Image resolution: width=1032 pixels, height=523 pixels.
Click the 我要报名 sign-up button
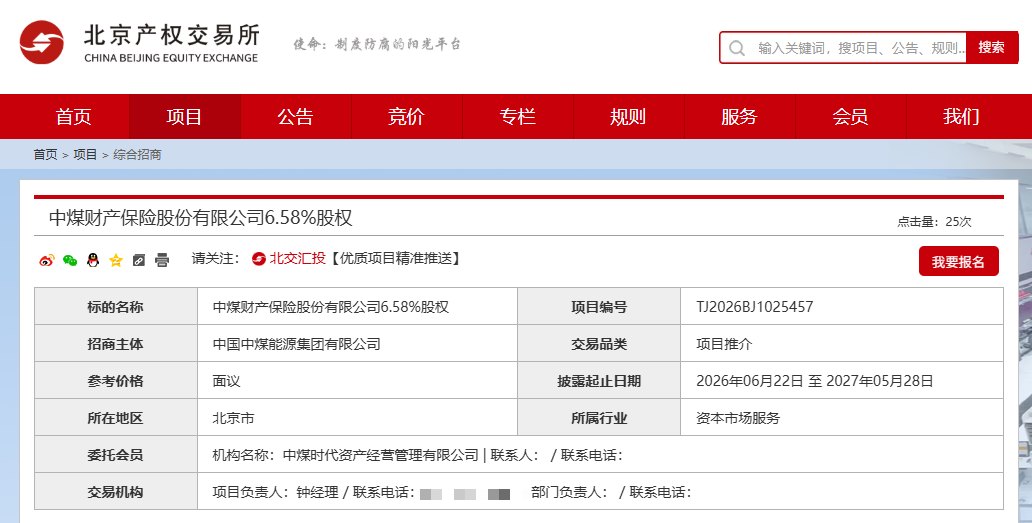(x=958, y=261)
